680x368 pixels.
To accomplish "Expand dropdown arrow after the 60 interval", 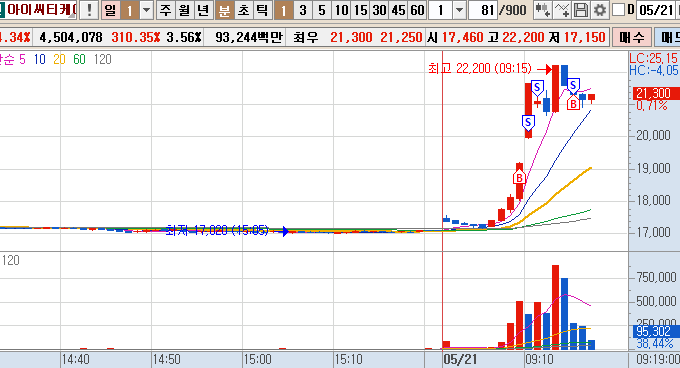I will 459,10.
